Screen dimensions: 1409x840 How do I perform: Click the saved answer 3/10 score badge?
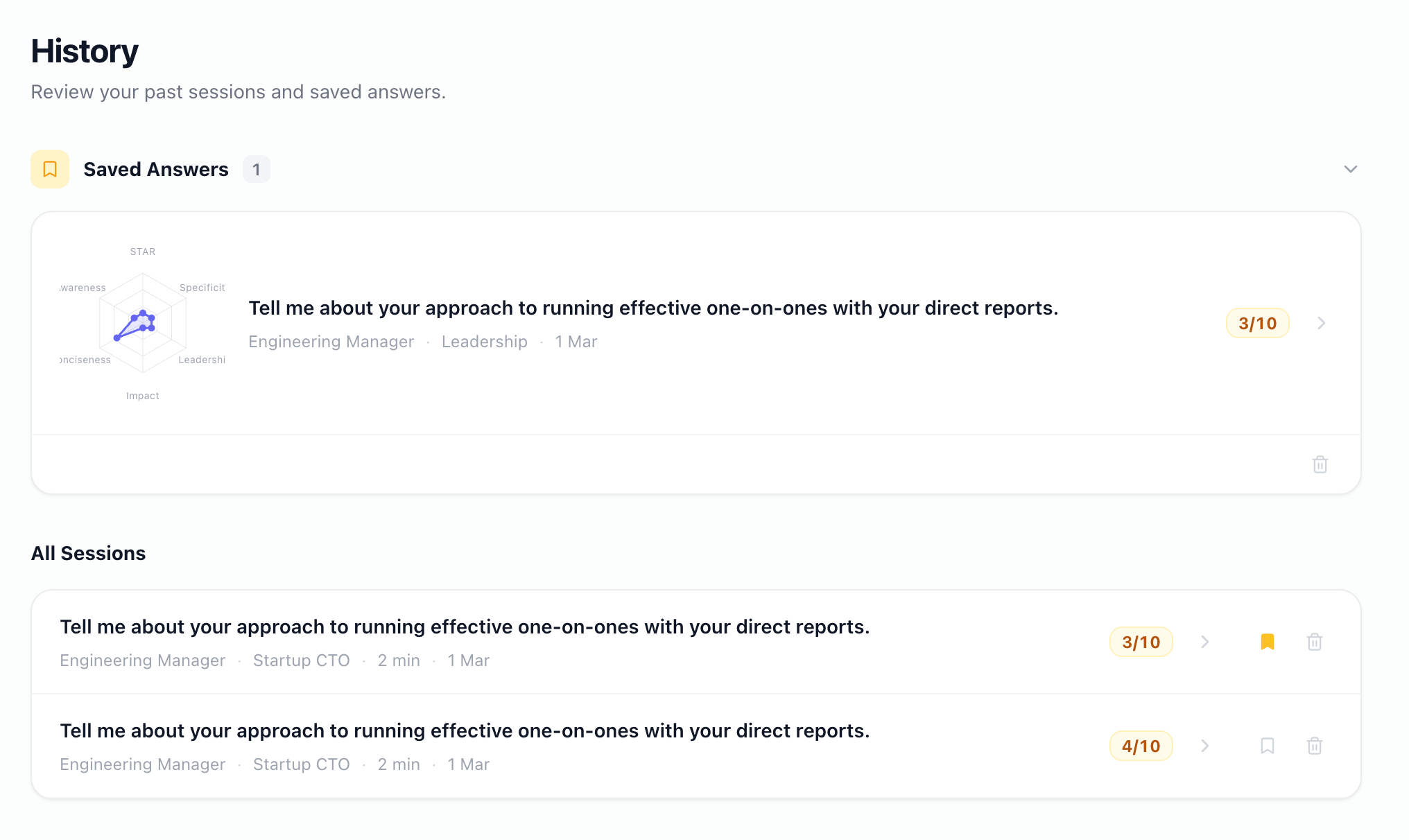click(1257, 323)
